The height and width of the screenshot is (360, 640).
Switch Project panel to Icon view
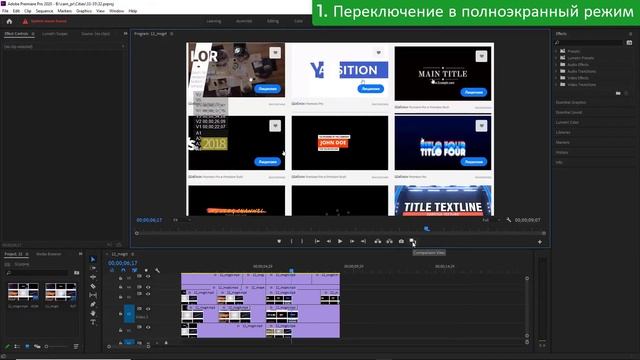(x=27, y=347)
